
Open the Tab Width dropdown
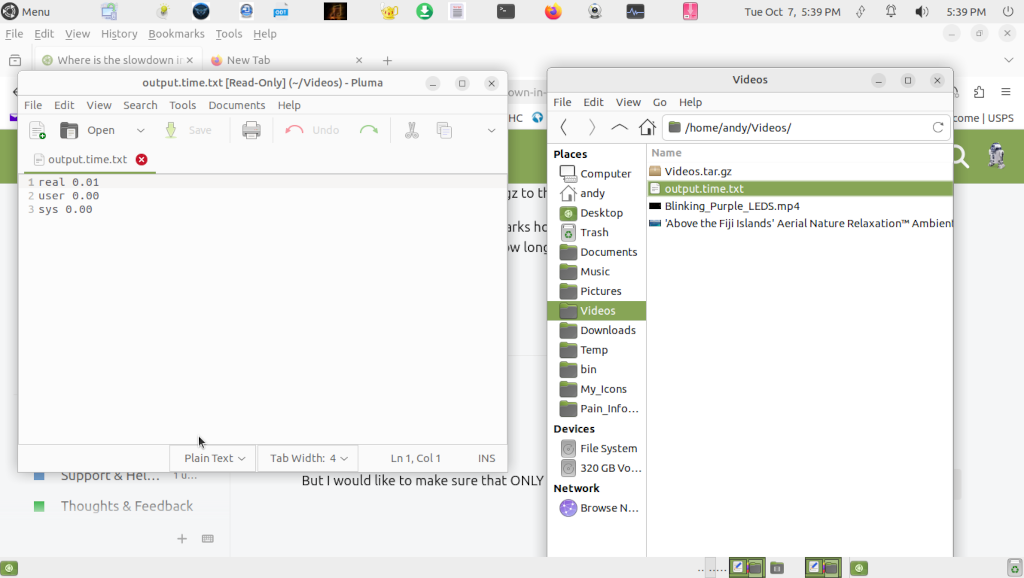[308, 458]
